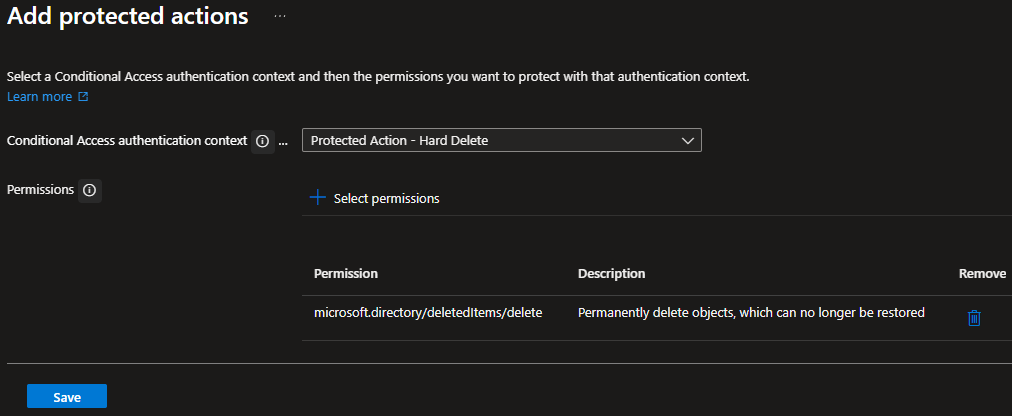Image resolution: width=1012 pixels, height=416 pixels.
Task: Open the ellipsis menu beside the page title
Action: pos(279,16)
